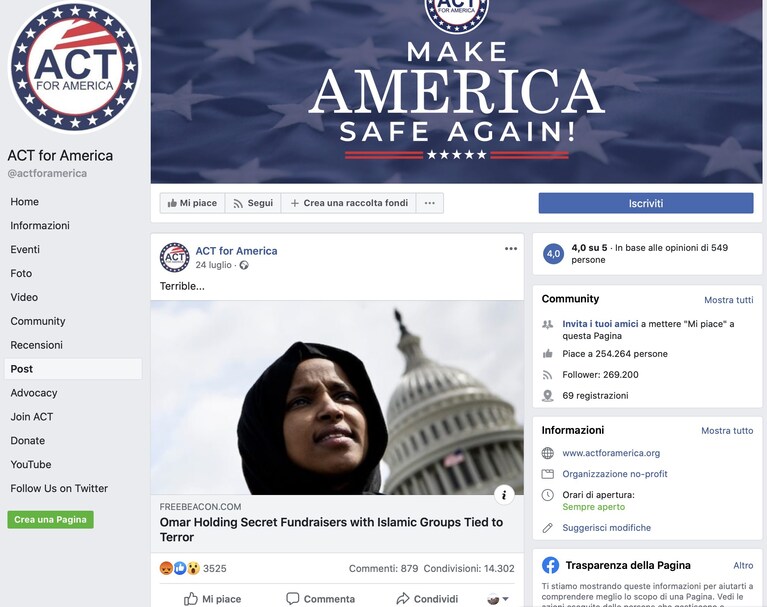The image size is (767, 607).
Task: Click the location pin icon by registrazioni
Action: point(547,396)
